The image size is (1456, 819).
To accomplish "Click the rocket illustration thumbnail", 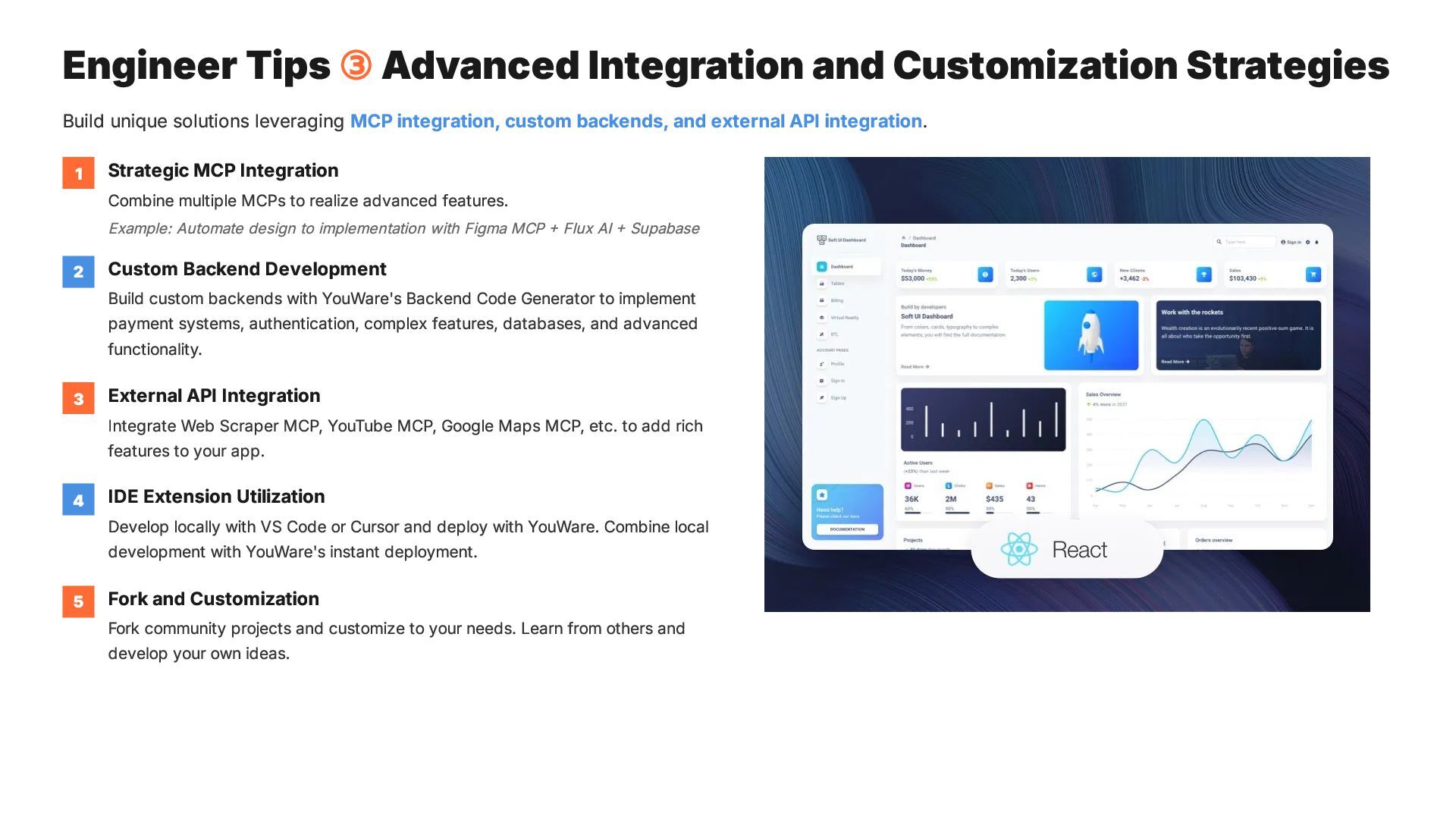I will tap(1090, 335).
